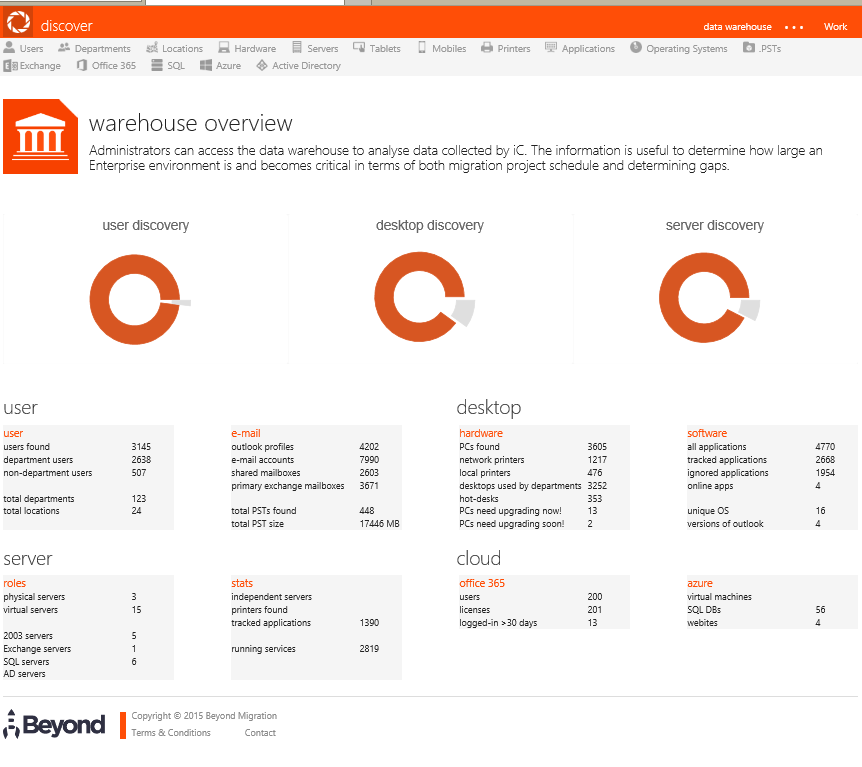
Task: Click the 'PCs found' row
Action: tap(544, 446)
